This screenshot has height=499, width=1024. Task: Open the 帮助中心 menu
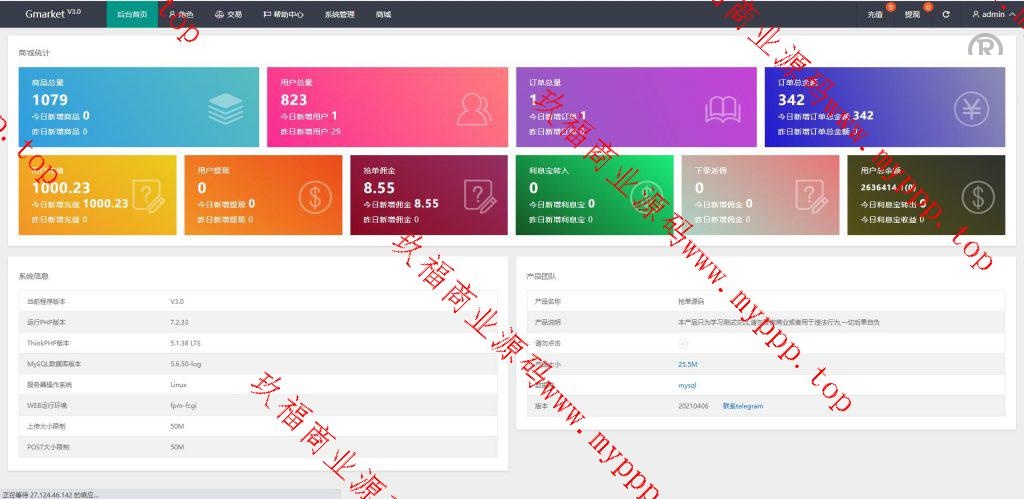point(283,15)
